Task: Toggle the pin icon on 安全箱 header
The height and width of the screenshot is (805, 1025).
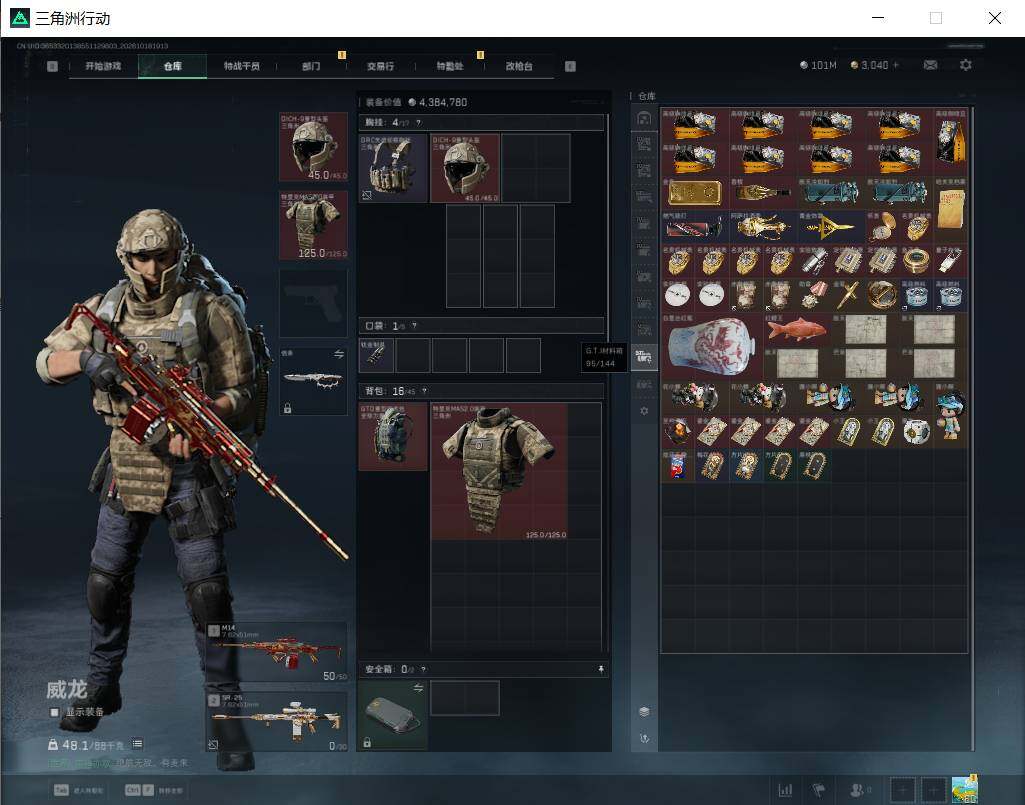Action: point(601,669)
